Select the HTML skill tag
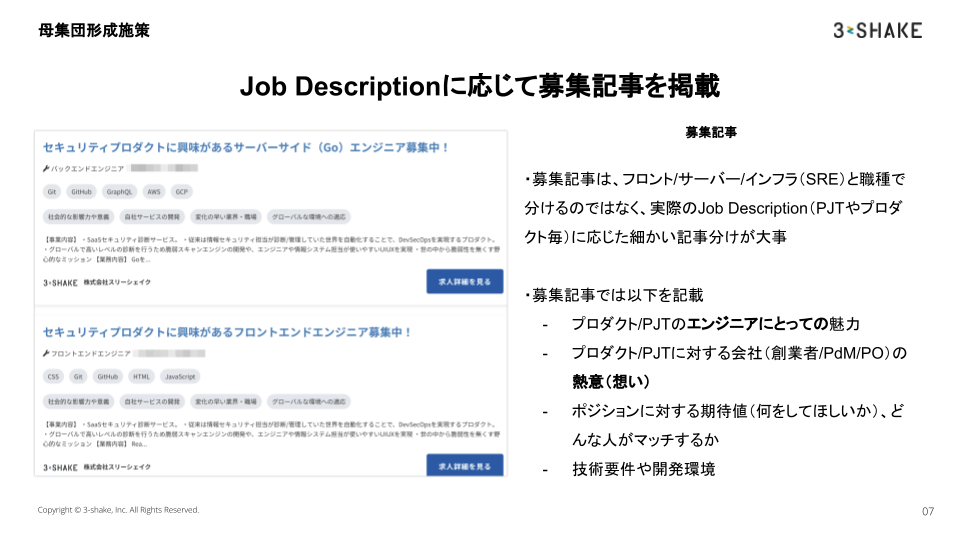This screenshot has height=540, width=960. point(141,377)
